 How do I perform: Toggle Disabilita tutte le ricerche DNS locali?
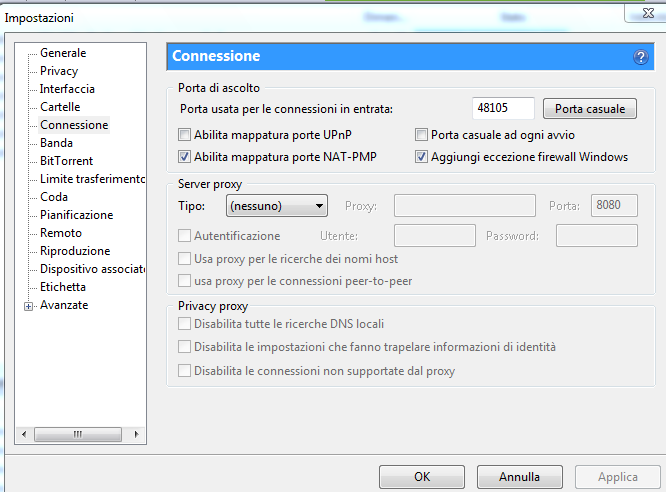[x=184, y=324]
